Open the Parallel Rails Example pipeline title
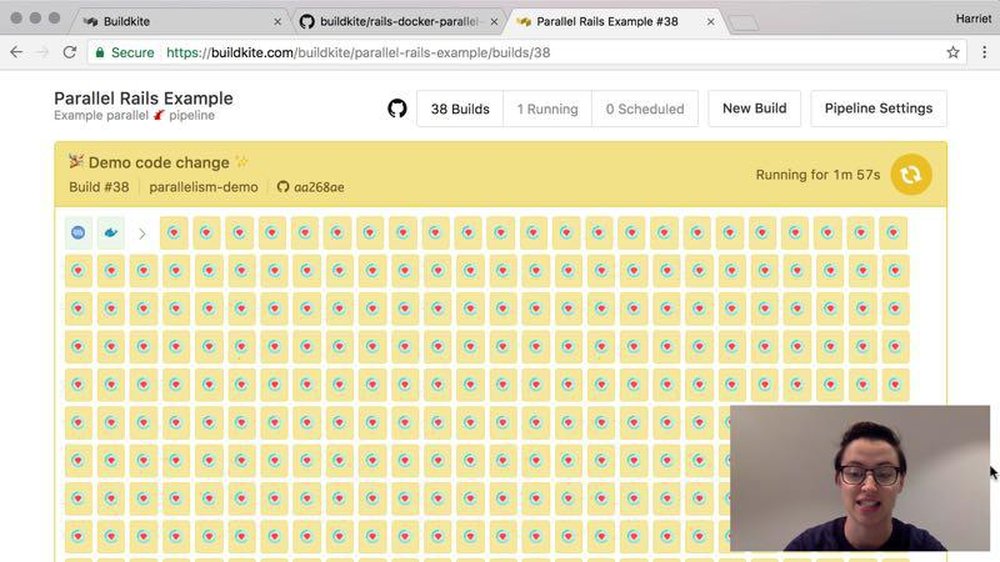The width and height of the screenshot is (1000, 562). tap(143, 98)
